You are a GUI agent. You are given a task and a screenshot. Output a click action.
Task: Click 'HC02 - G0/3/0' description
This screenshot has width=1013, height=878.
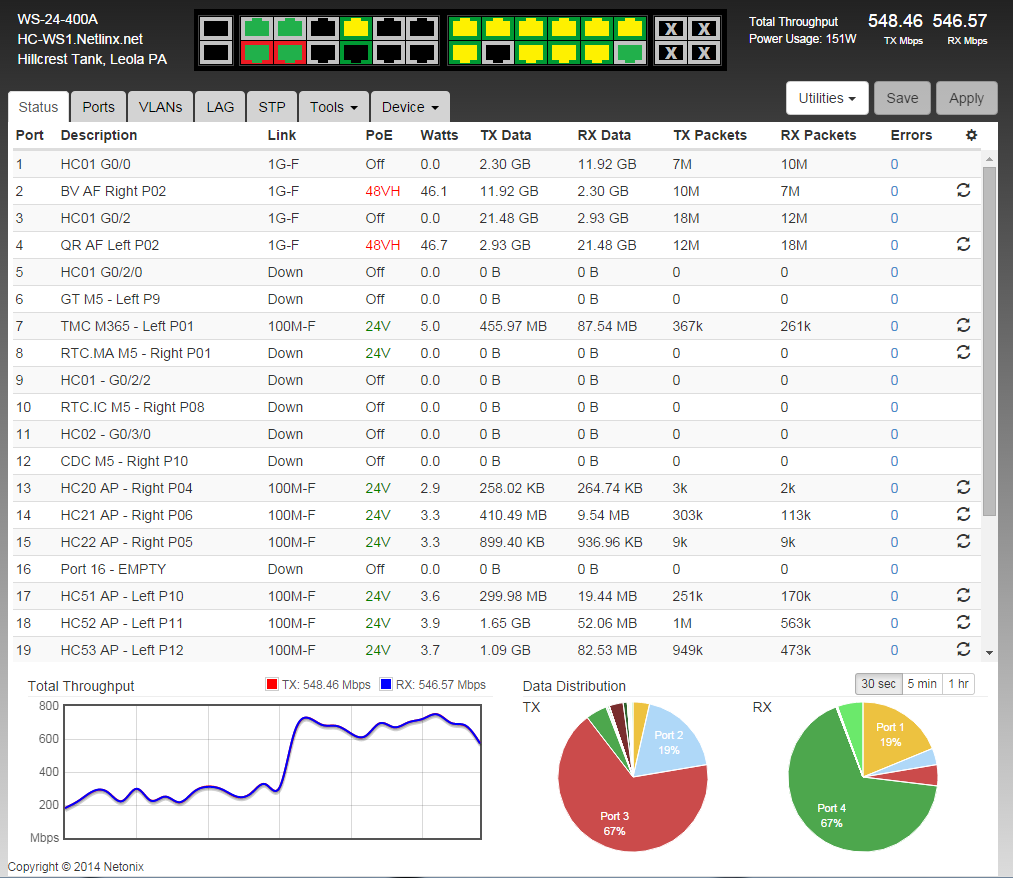coord(105,434)
